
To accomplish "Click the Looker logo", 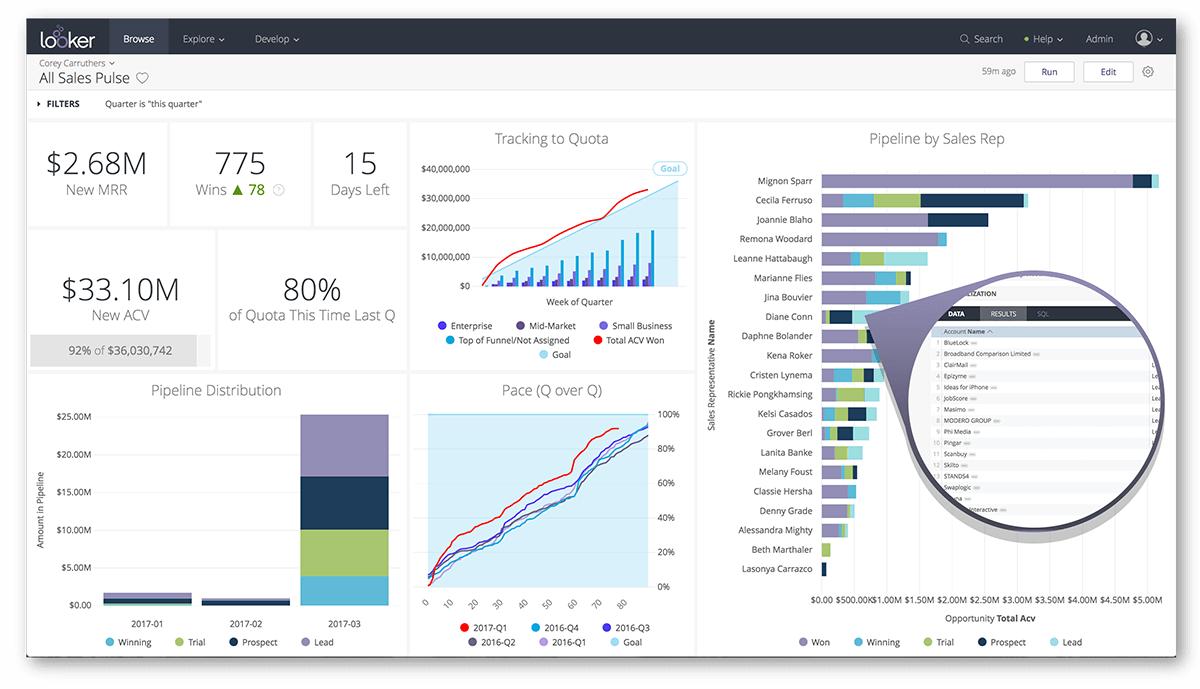I will [67, 39].
